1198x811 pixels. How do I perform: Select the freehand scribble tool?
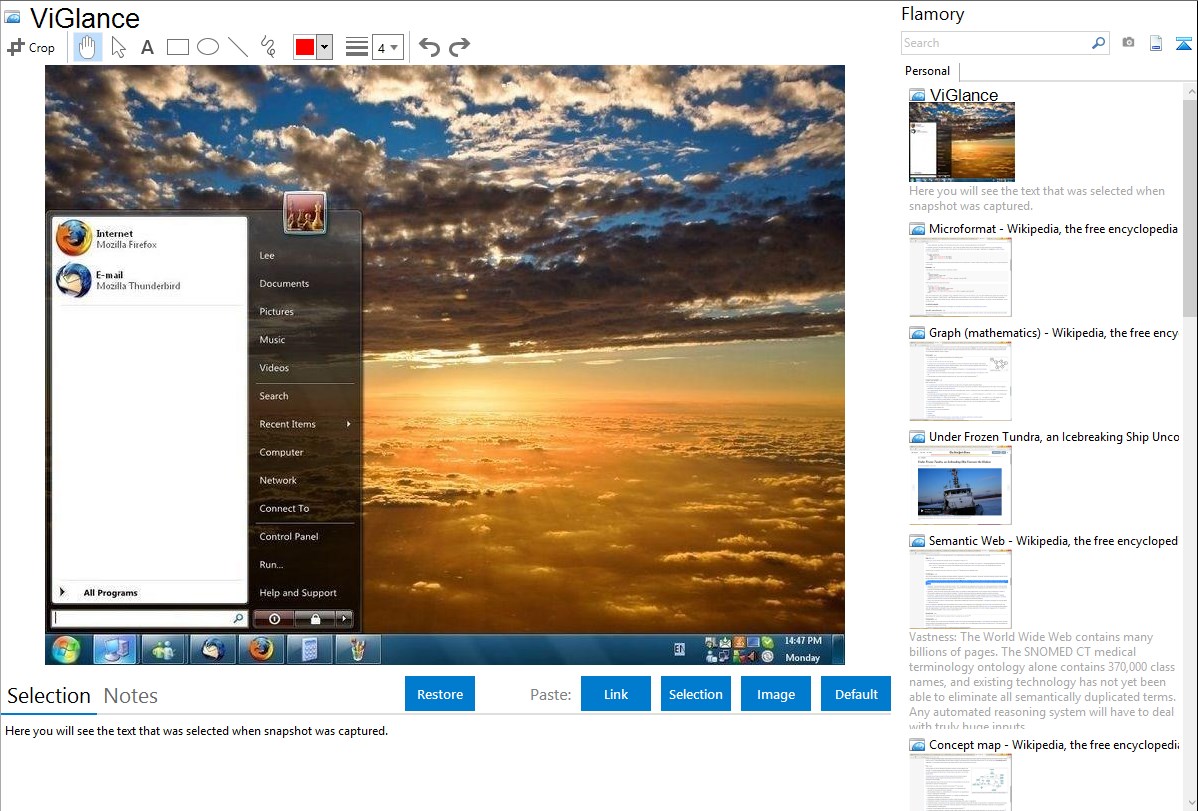268,47
